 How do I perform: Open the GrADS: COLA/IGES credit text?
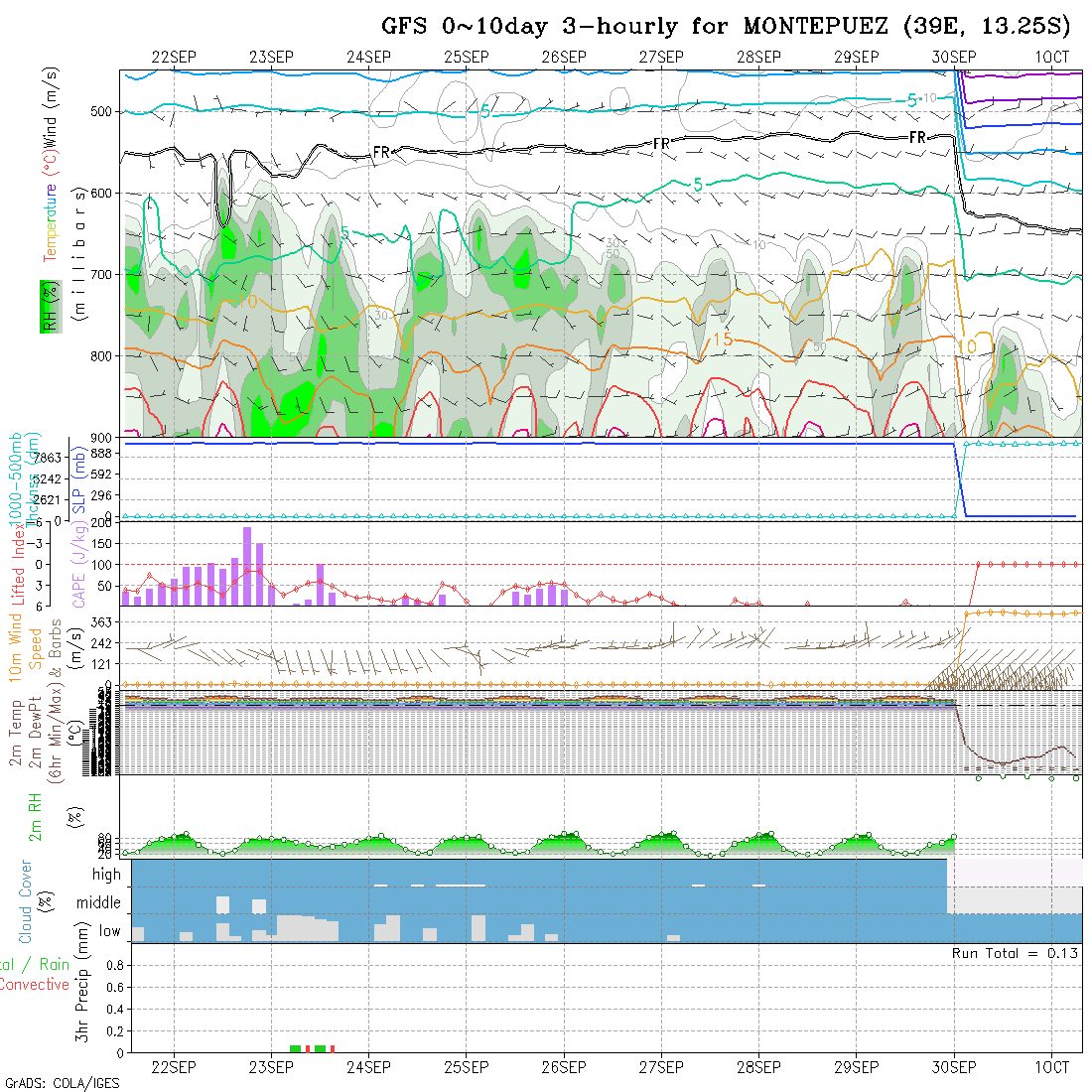tap(62, 1083)
